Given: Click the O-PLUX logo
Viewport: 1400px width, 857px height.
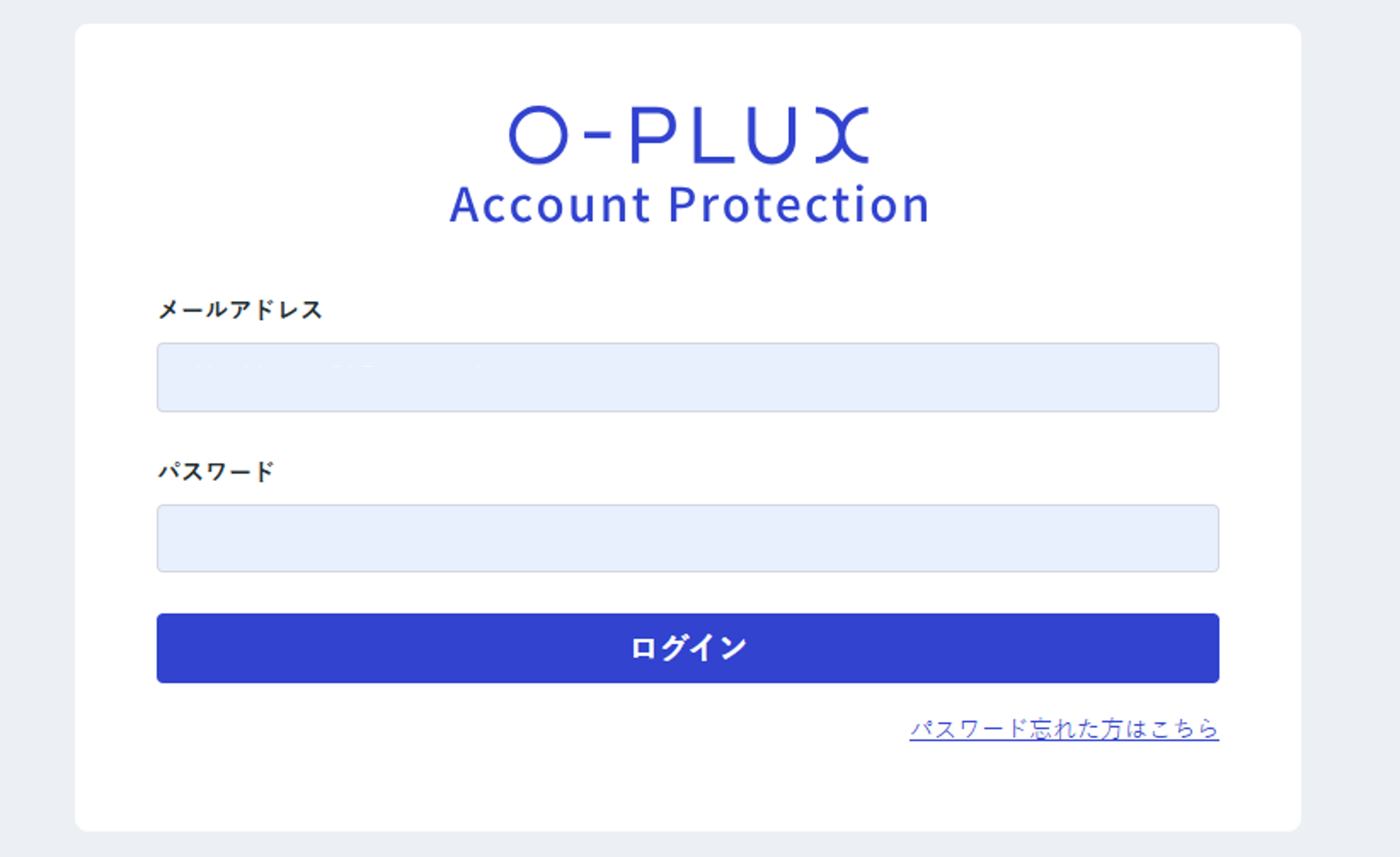Looking at the screenshot, I should pos(689,135).
